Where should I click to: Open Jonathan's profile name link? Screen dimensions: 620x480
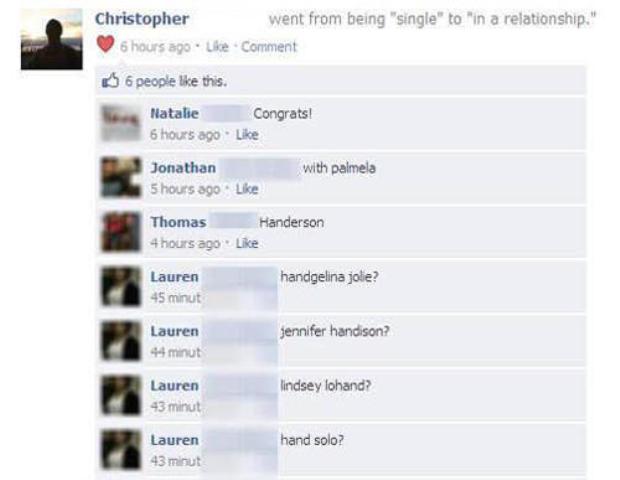(x=183, y=168)
